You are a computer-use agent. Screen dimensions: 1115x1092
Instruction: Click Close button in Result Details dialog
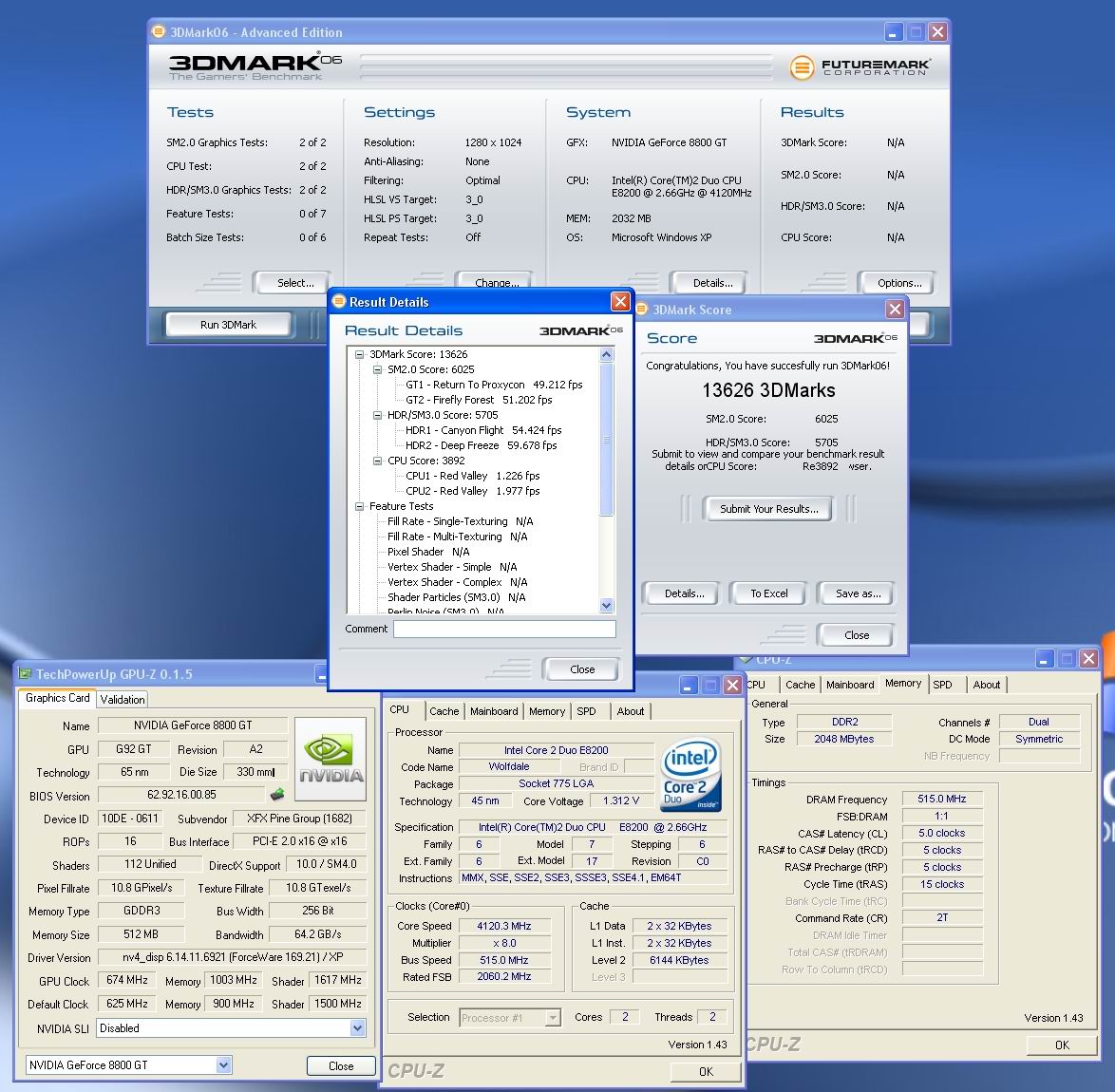point(582,669)
